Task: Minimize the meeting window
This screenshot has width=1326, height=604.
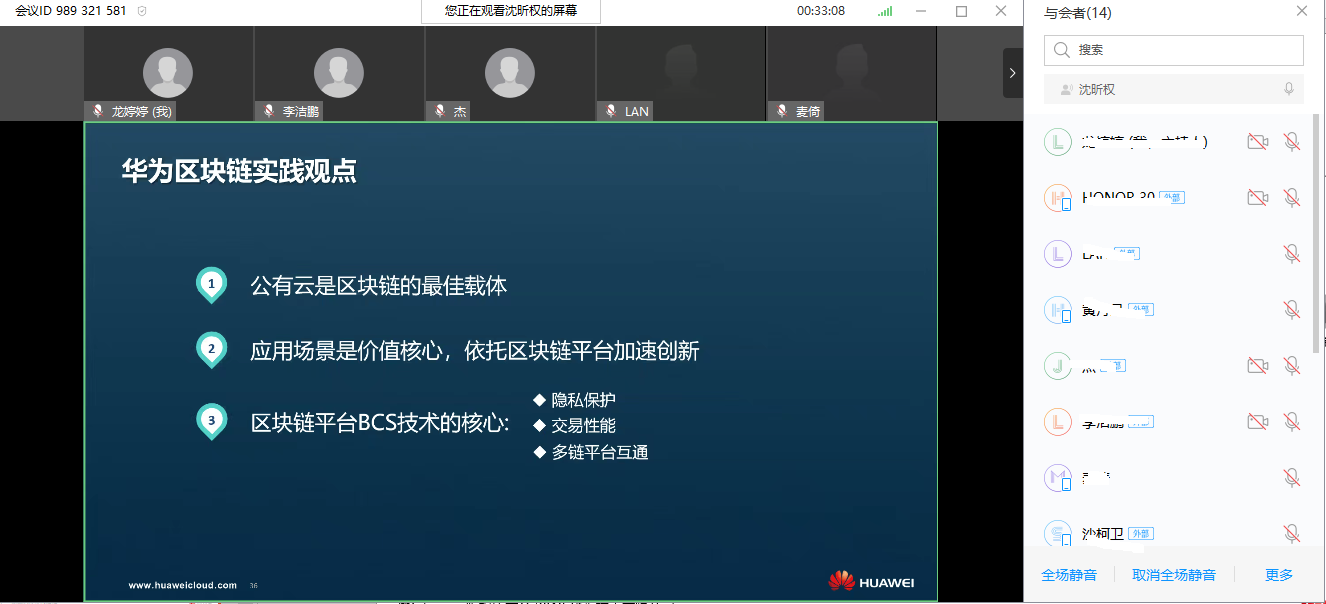Action: 923,11
